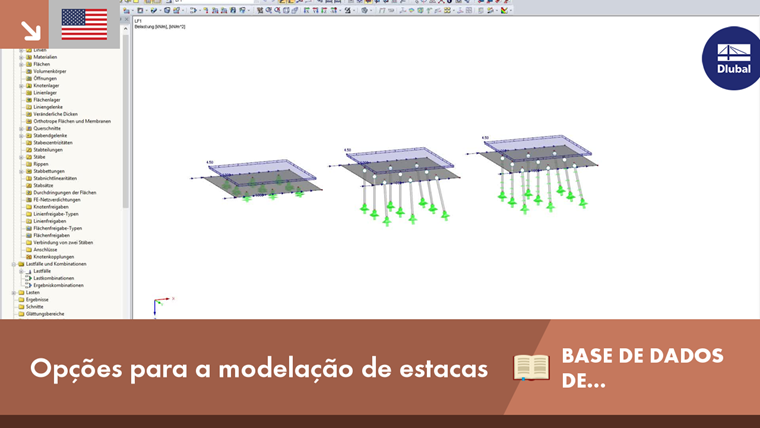The image size is (760, 428).
Task: Click the Glättungsbereiche folder icon
Action: [21, 314]
